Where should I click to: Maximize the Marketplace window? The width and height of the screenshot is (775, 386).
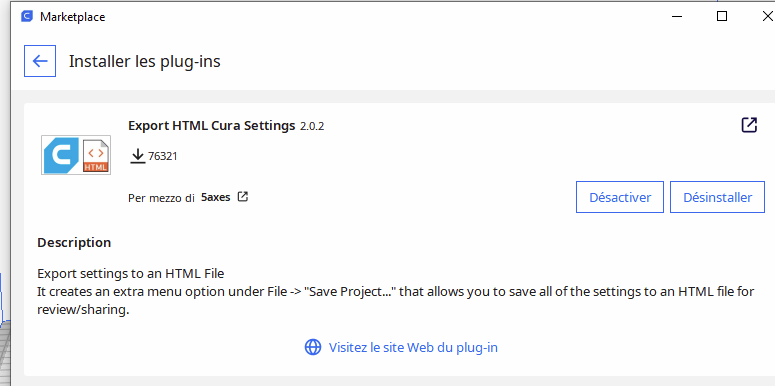[722, 16]
